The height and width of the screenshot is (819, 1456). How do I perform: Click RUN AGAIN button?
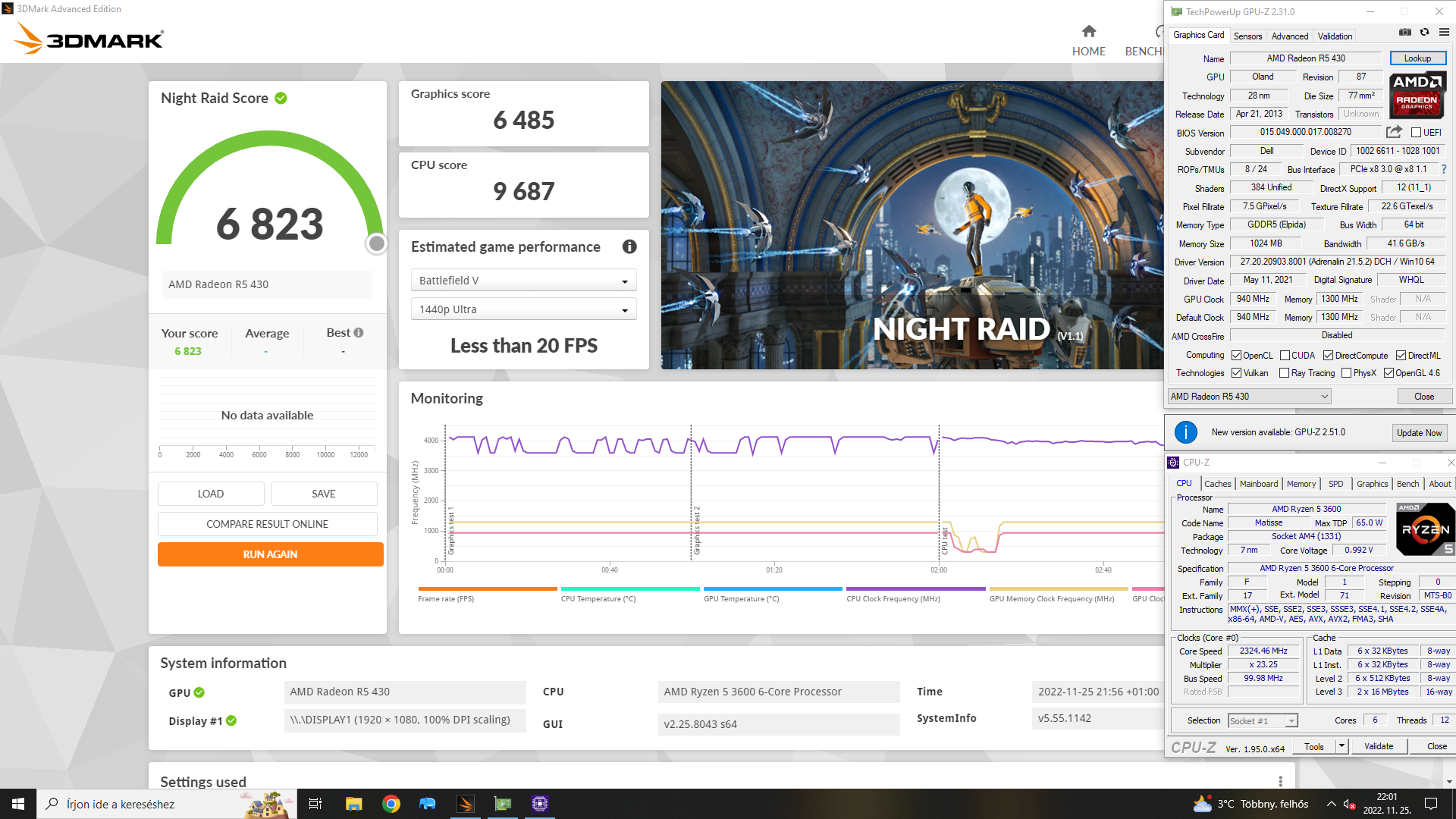coord(271,554)
